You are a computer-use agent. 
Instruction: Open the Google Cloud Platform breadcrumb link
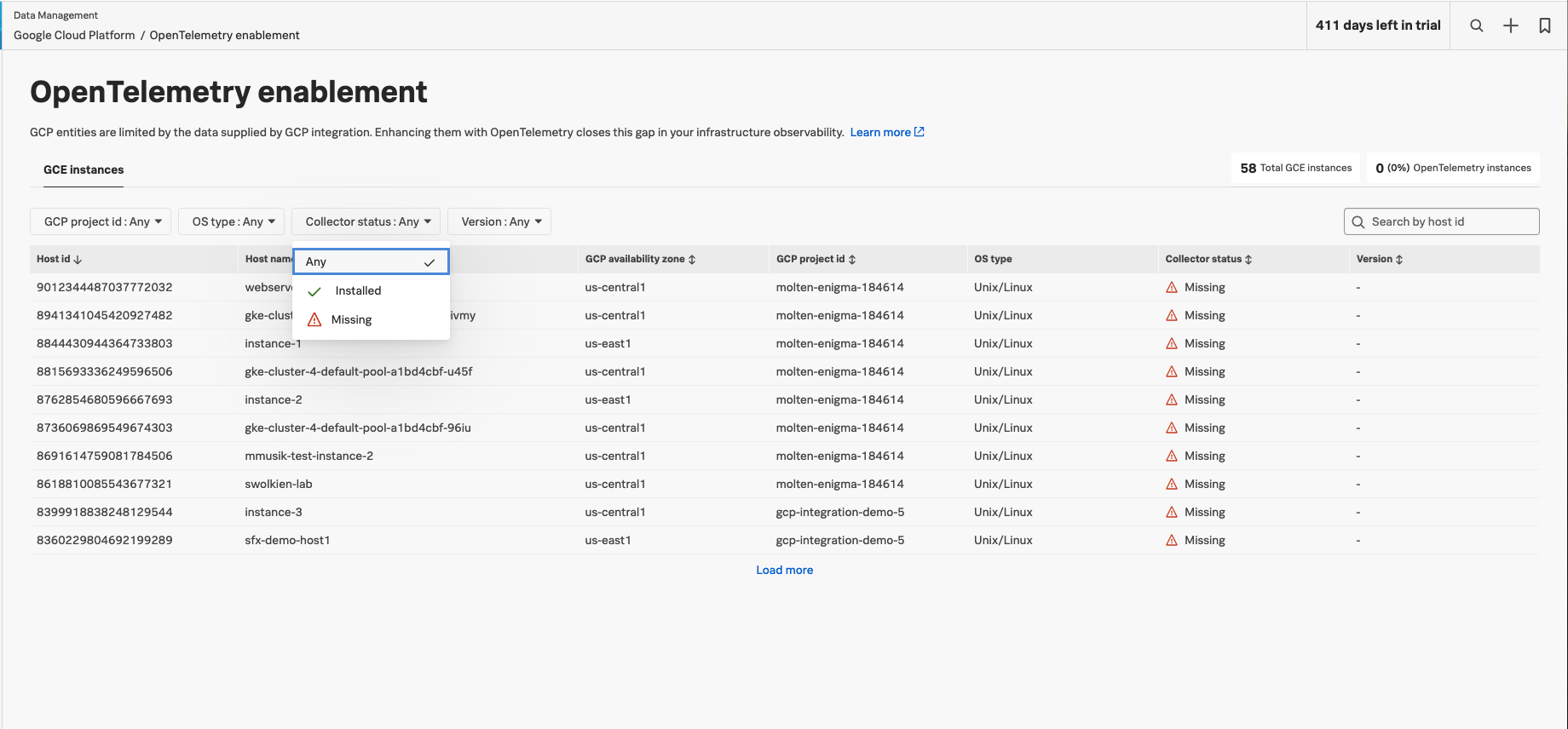pos(74,35)
